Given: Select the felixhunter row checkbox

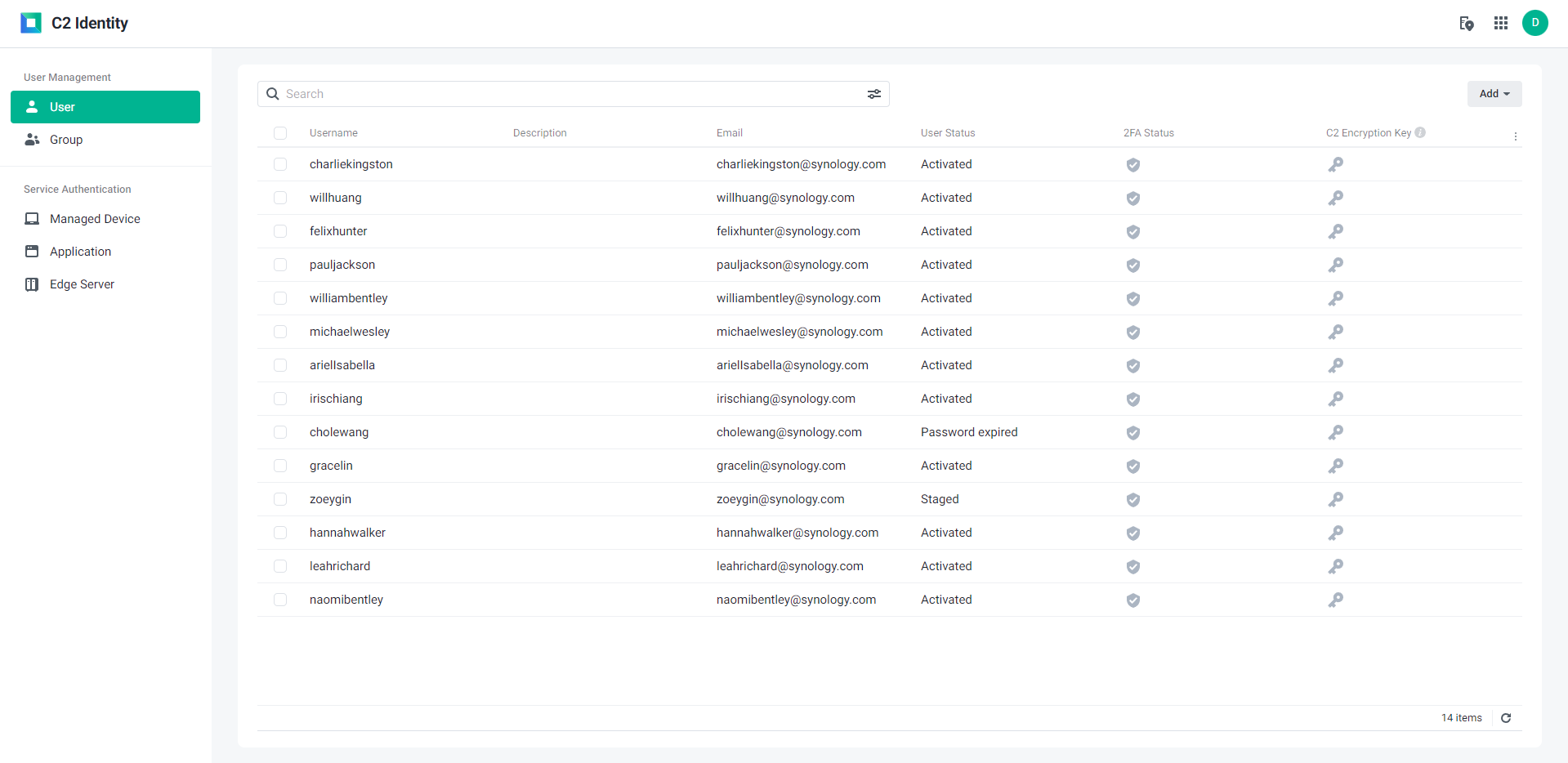Looking at the screenshot, I should click(280, 231).
